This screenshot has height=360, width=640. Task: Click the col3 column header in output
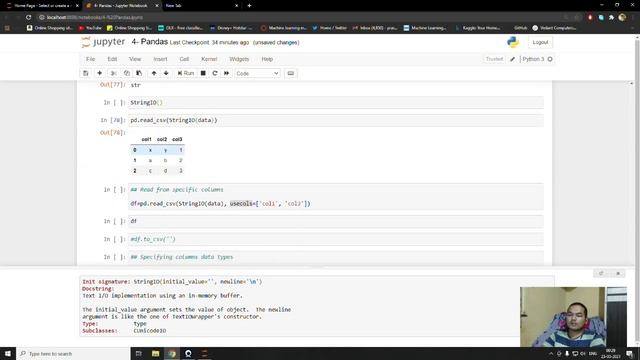177,139
